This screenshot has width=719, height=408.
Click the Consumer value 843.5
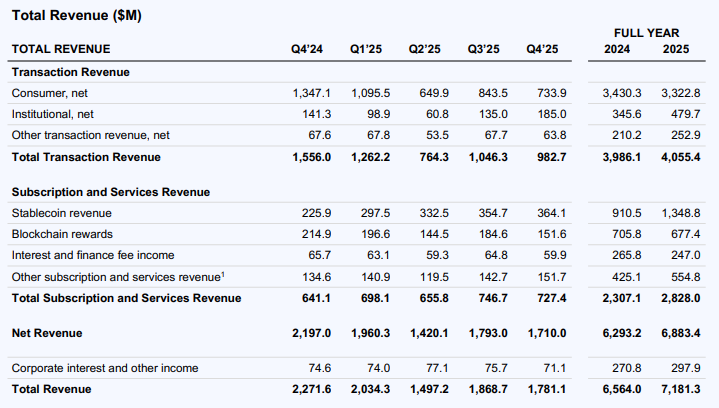pos(493,93)
